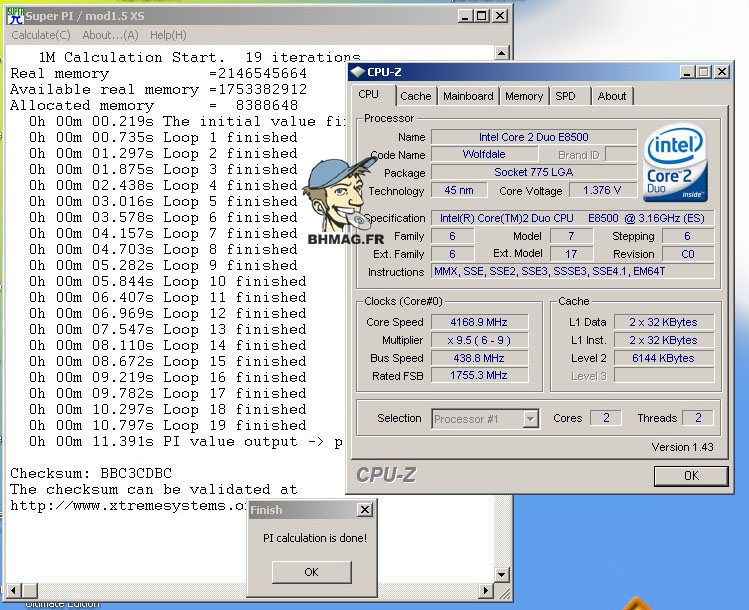
Task: Click the Ext. Model value '17'
Action: pyautogui.click(x=572, y=254)
